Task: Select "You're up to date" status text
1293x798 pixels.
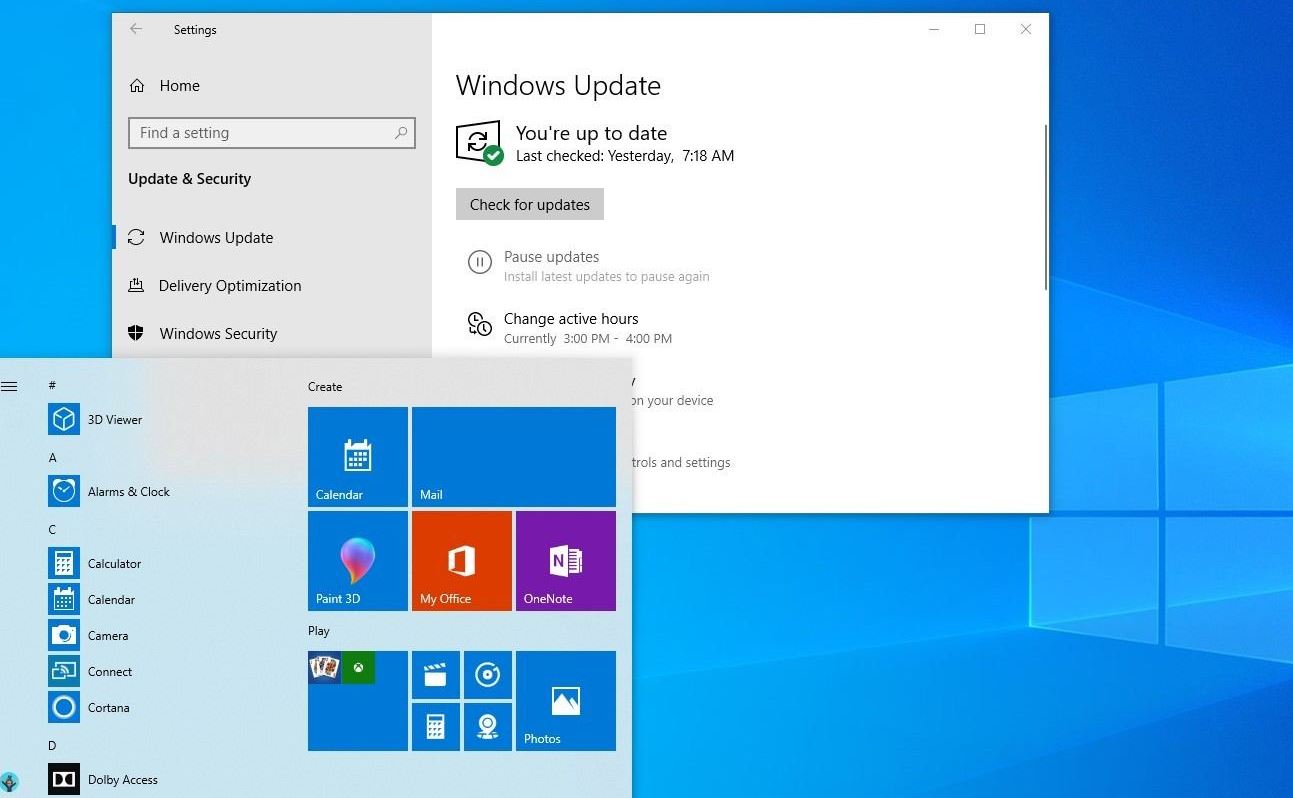Action: [x=591, y=133]
